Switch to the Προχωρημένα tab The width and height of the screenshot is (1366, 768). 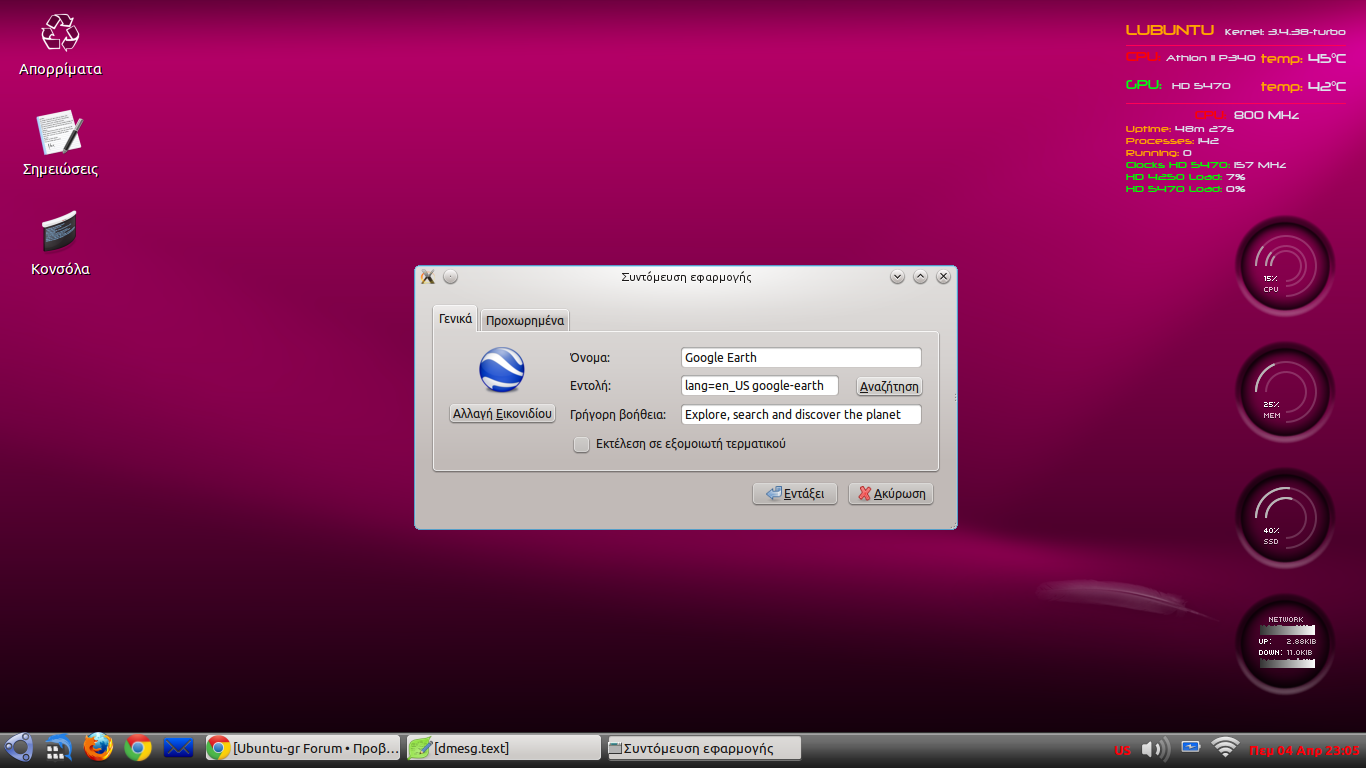(x=525, y=321)
